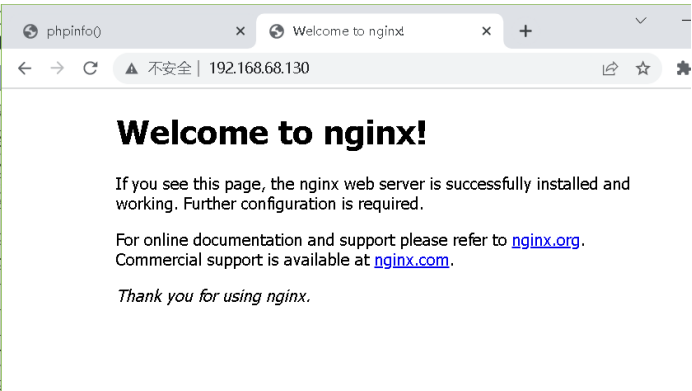Viewport: 692px width, 391px height.
Task: Close the Welcome to nginx! tab
Action: (x=486, y=31)
